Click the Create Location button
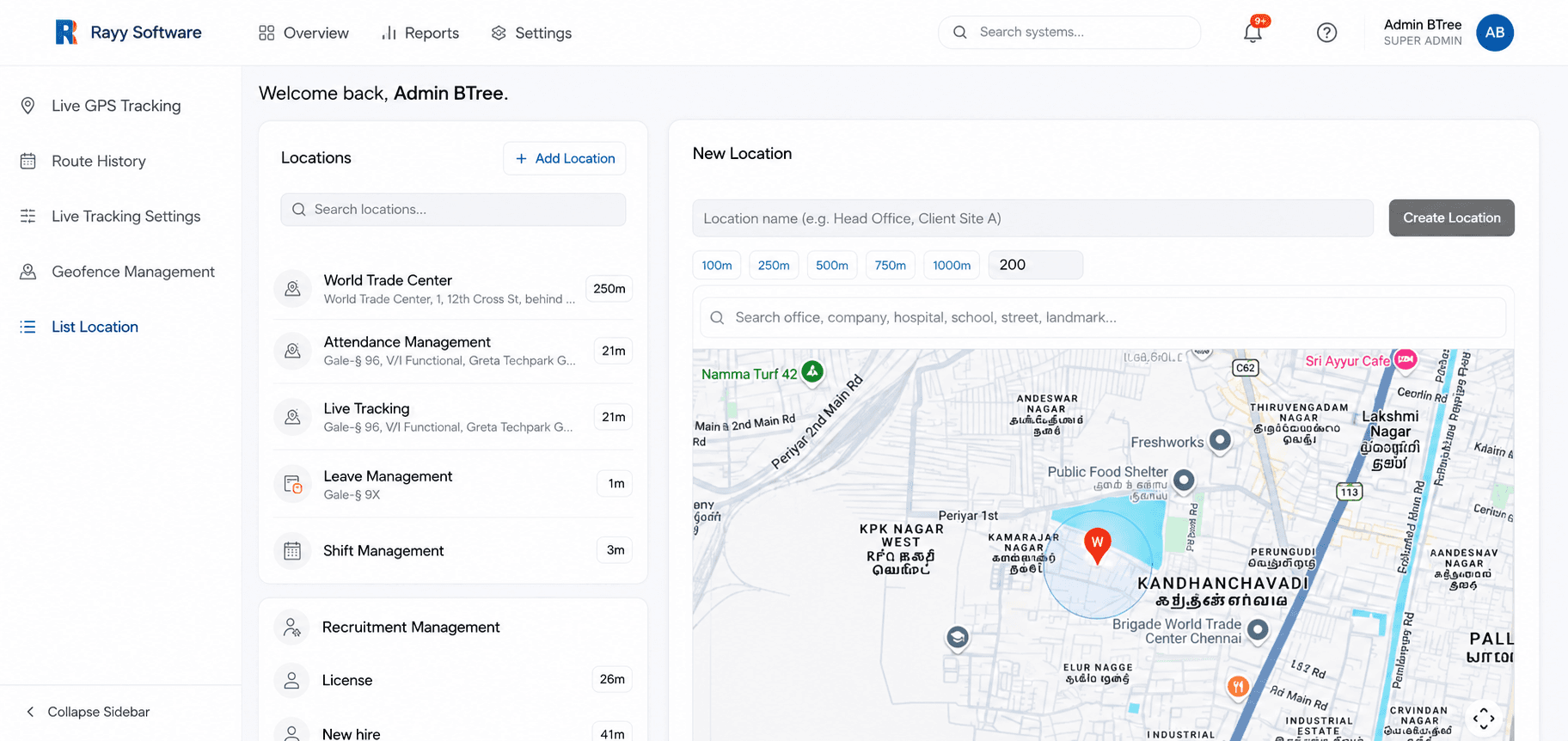The width and height of the screenshot is (1568, 741). 1452,218
